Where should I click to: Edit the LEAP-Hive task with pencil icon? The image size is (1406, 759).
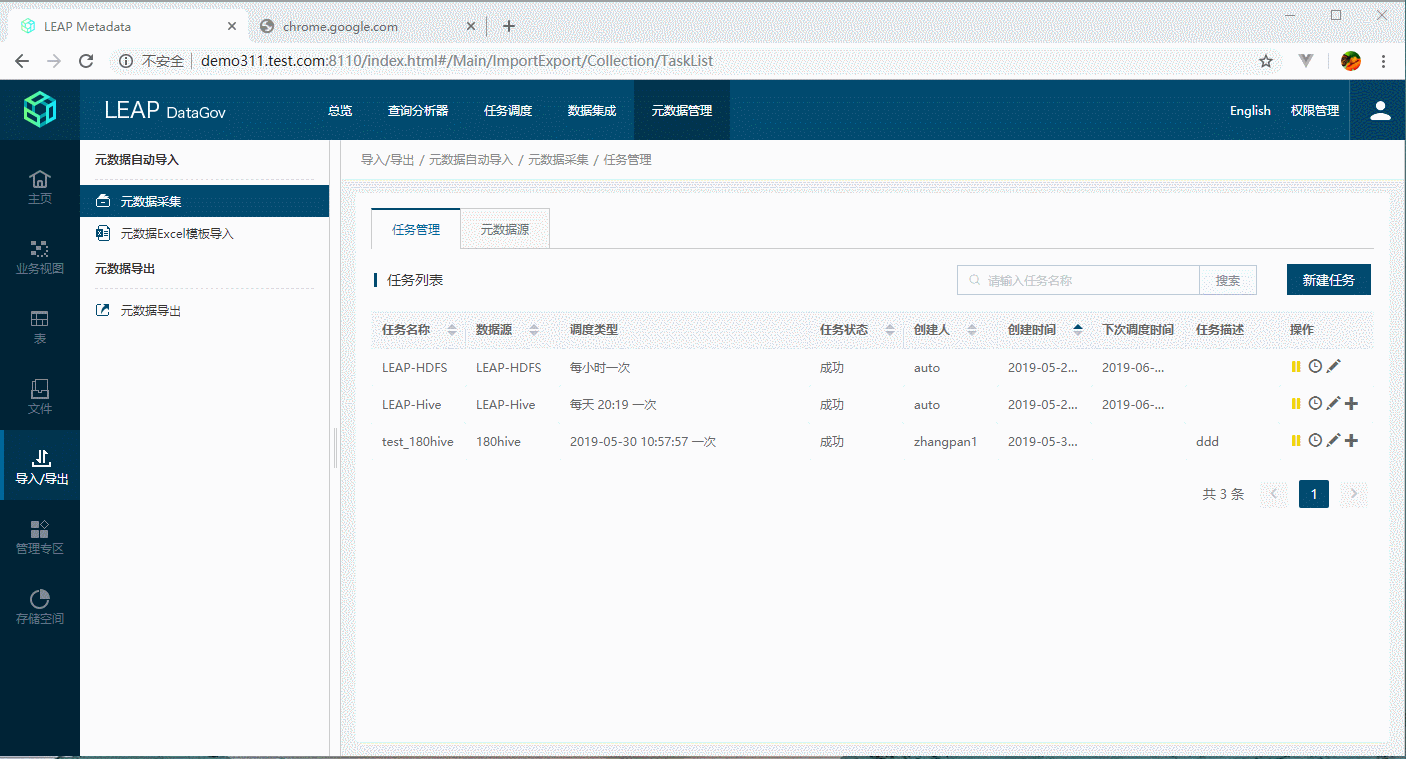(1333, 404)
